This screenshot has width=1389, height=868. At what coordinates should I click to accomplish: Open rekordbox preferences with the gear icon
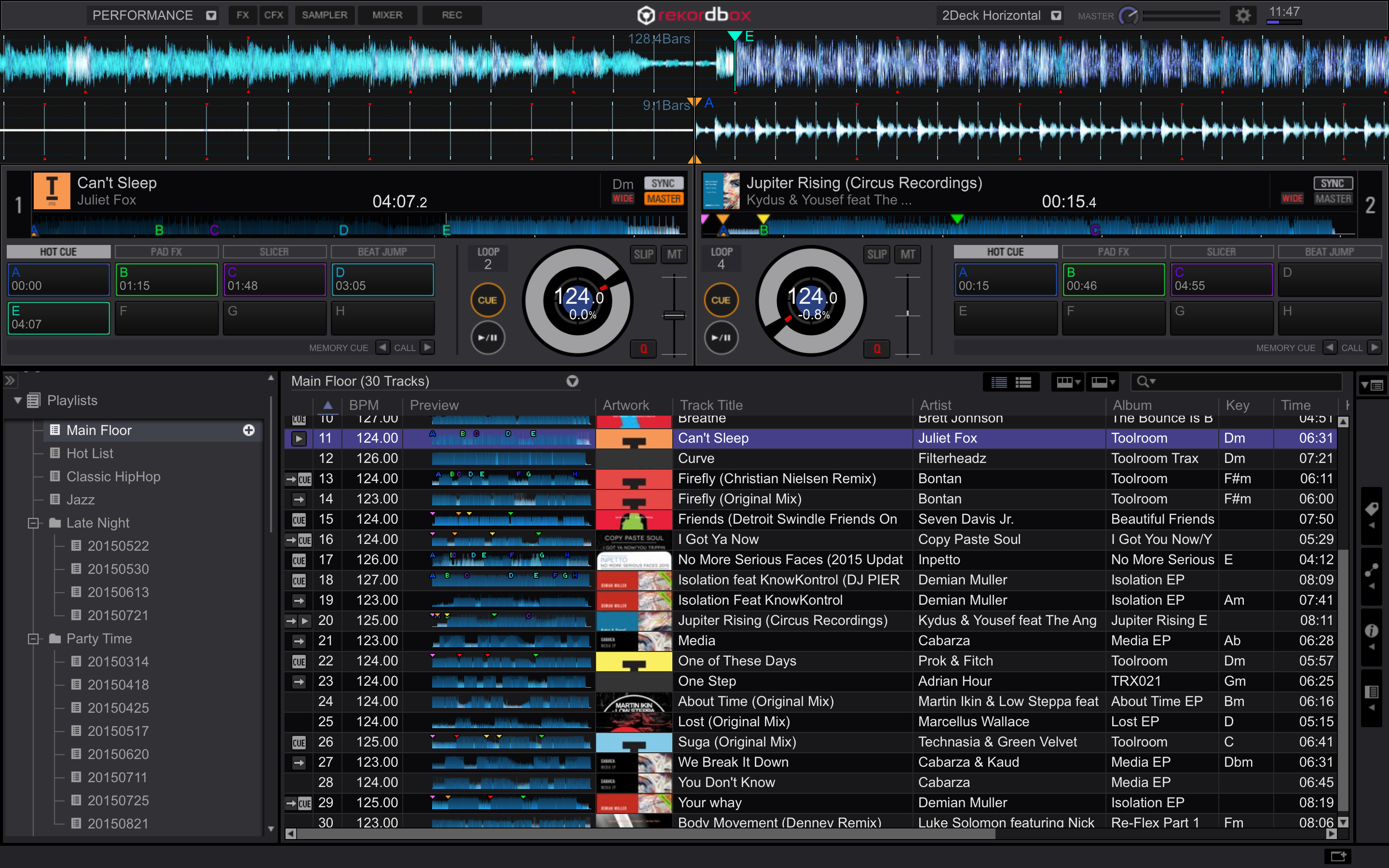[x=1243, y=15]
